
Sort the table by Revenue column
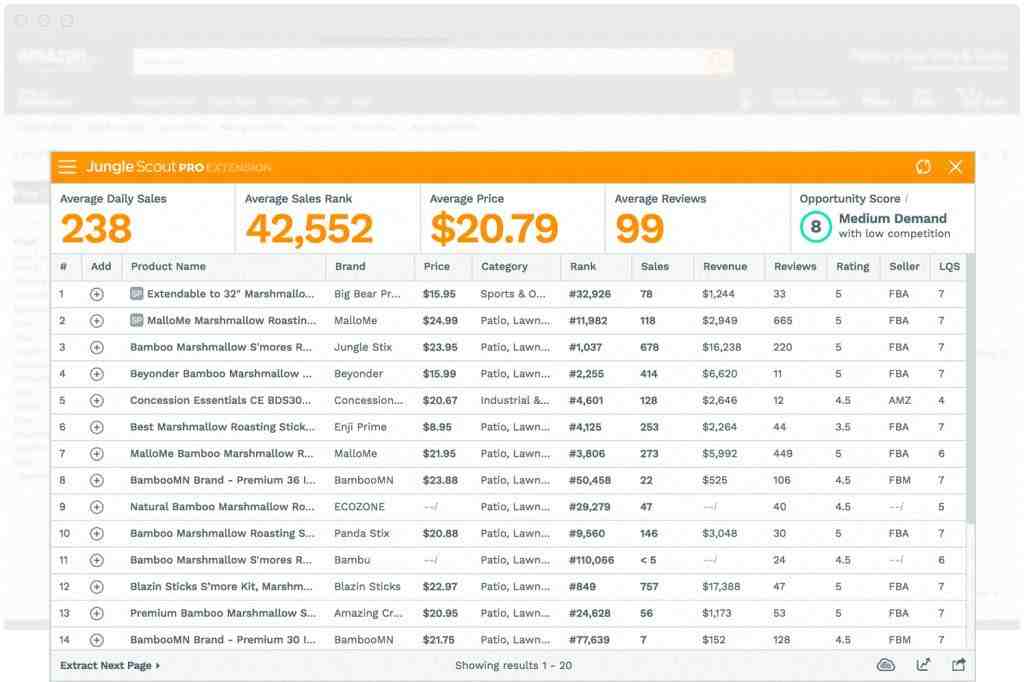725,267
